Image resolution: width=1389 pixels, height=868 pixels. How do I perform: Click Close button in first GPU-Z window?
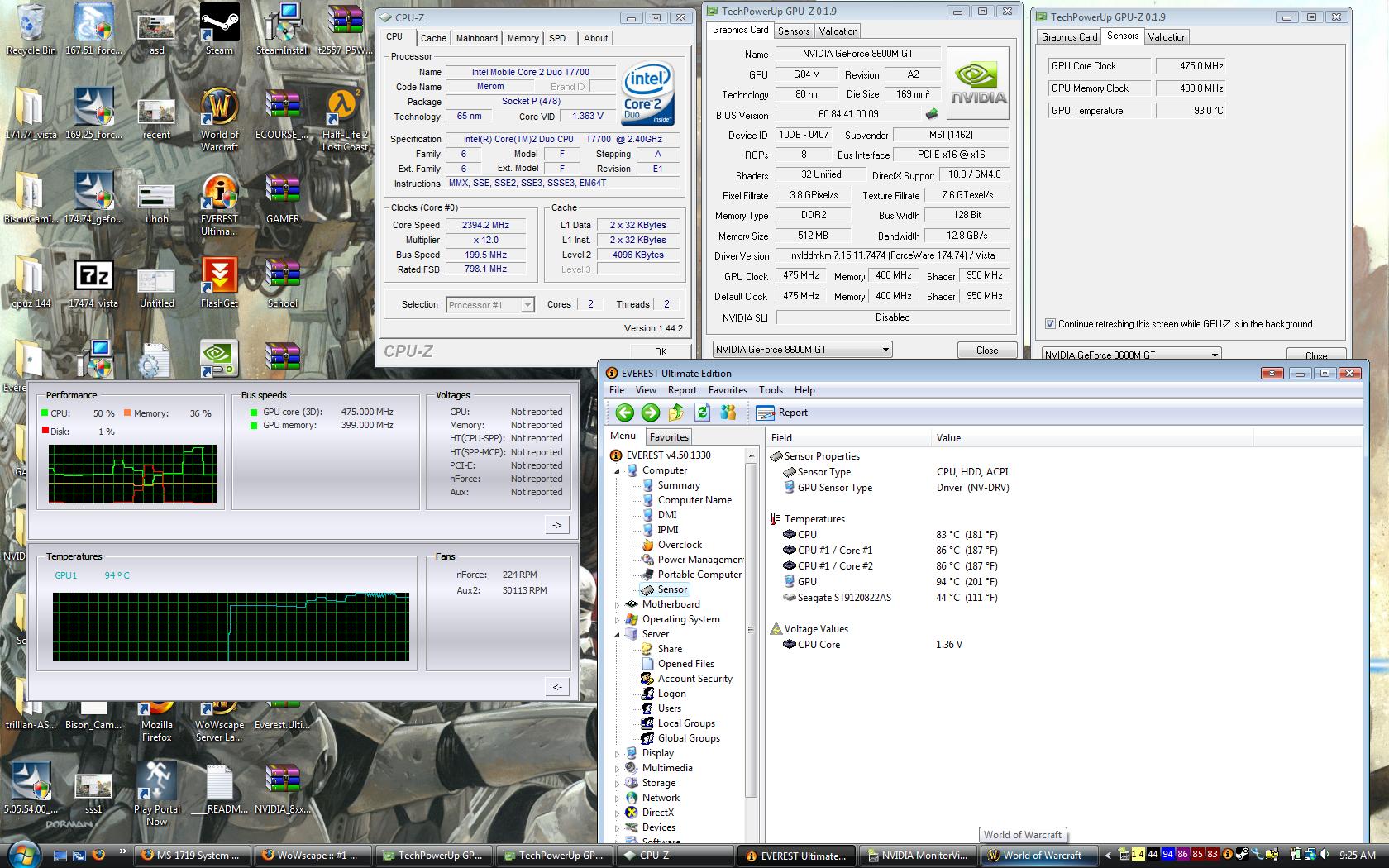(987, 350)
